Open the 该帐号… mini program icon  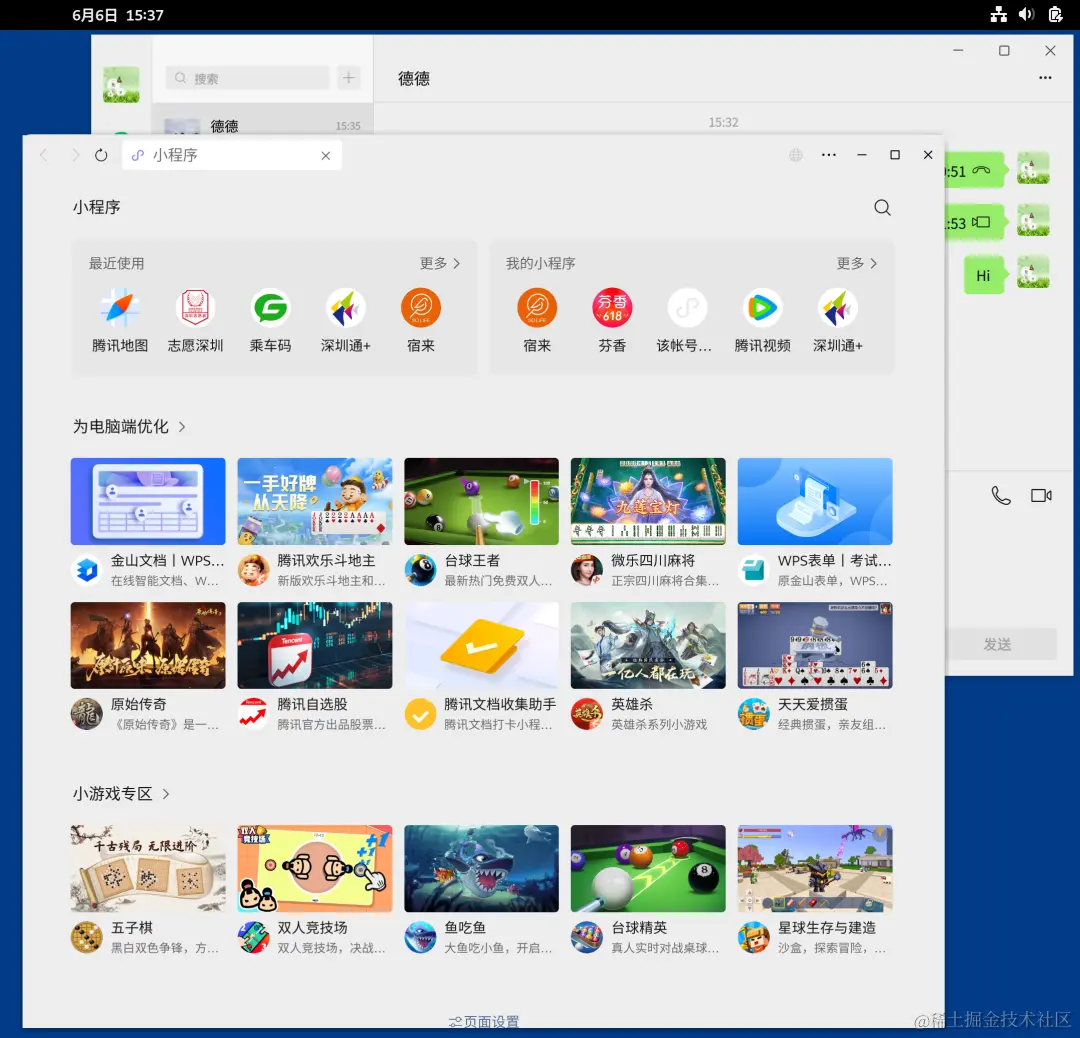tap(687, 307)
